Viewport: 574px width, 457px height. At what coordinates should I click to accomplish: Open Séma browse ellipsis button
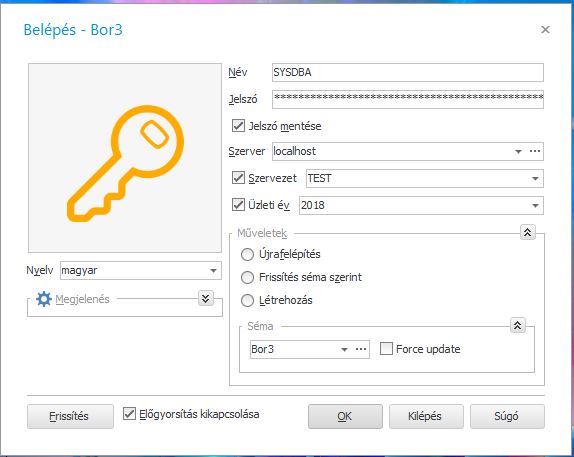click(x=361, y=349)
